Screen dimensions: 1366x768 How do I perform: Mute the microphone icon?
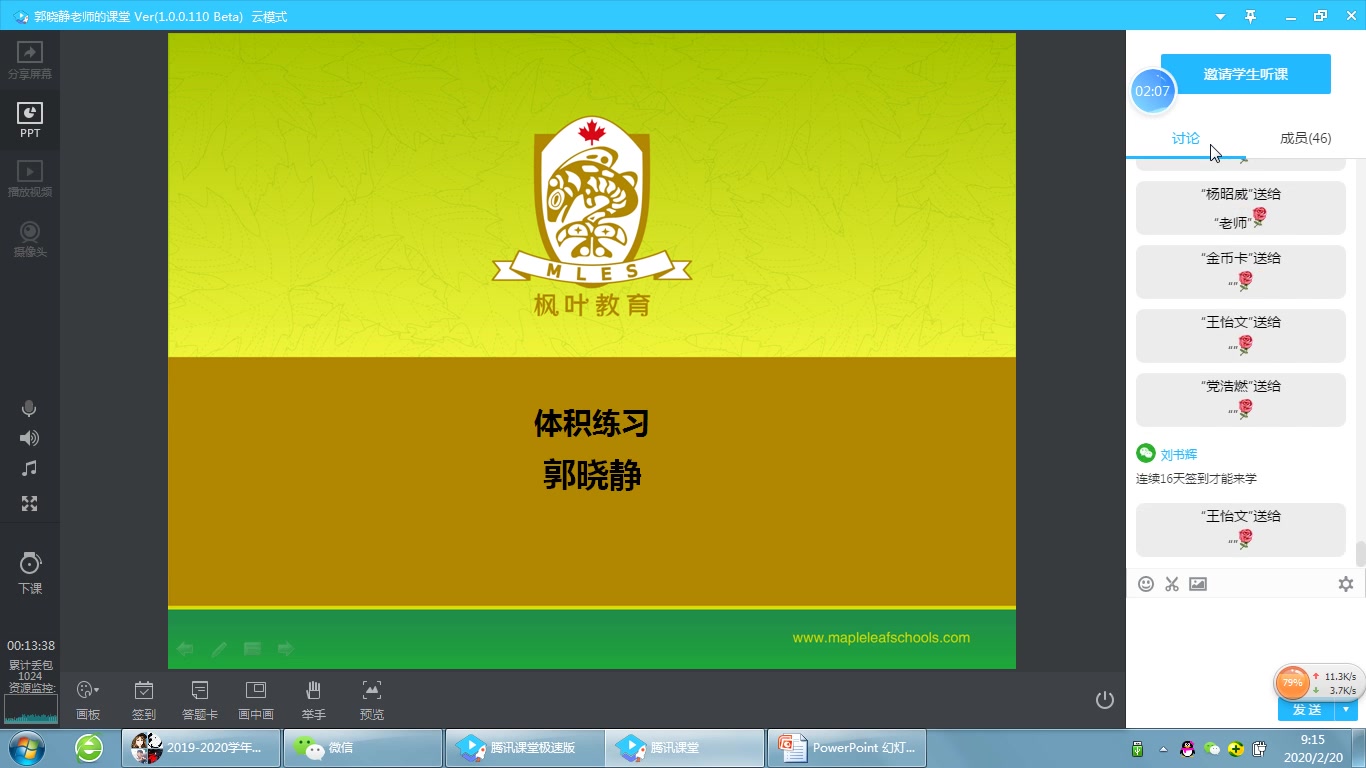point(29,408)
